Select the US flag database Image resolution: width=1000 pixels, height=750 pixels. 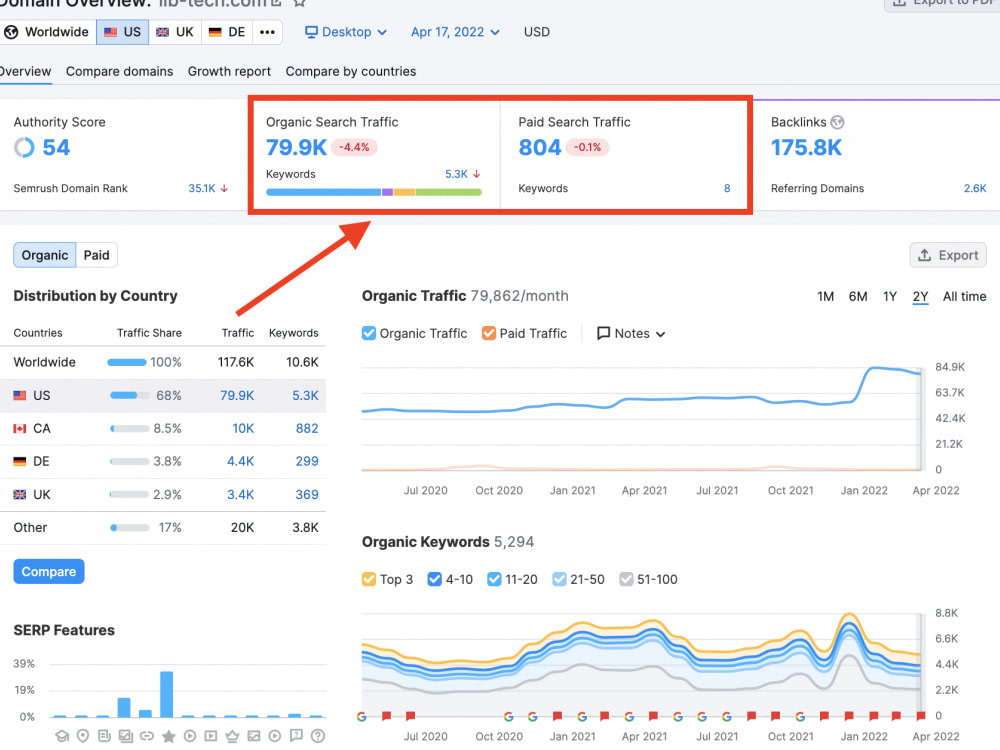pyautogui.click(x=122, y=32)
